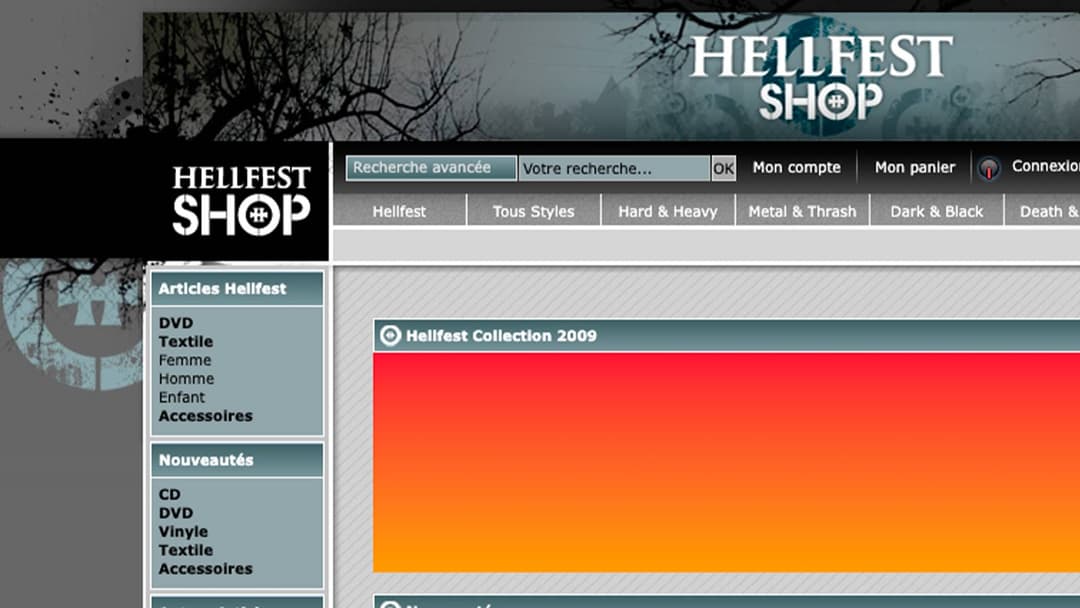
Task: Select Homme in Articles Hellfest sidebar
Action: tap(186, 379)
